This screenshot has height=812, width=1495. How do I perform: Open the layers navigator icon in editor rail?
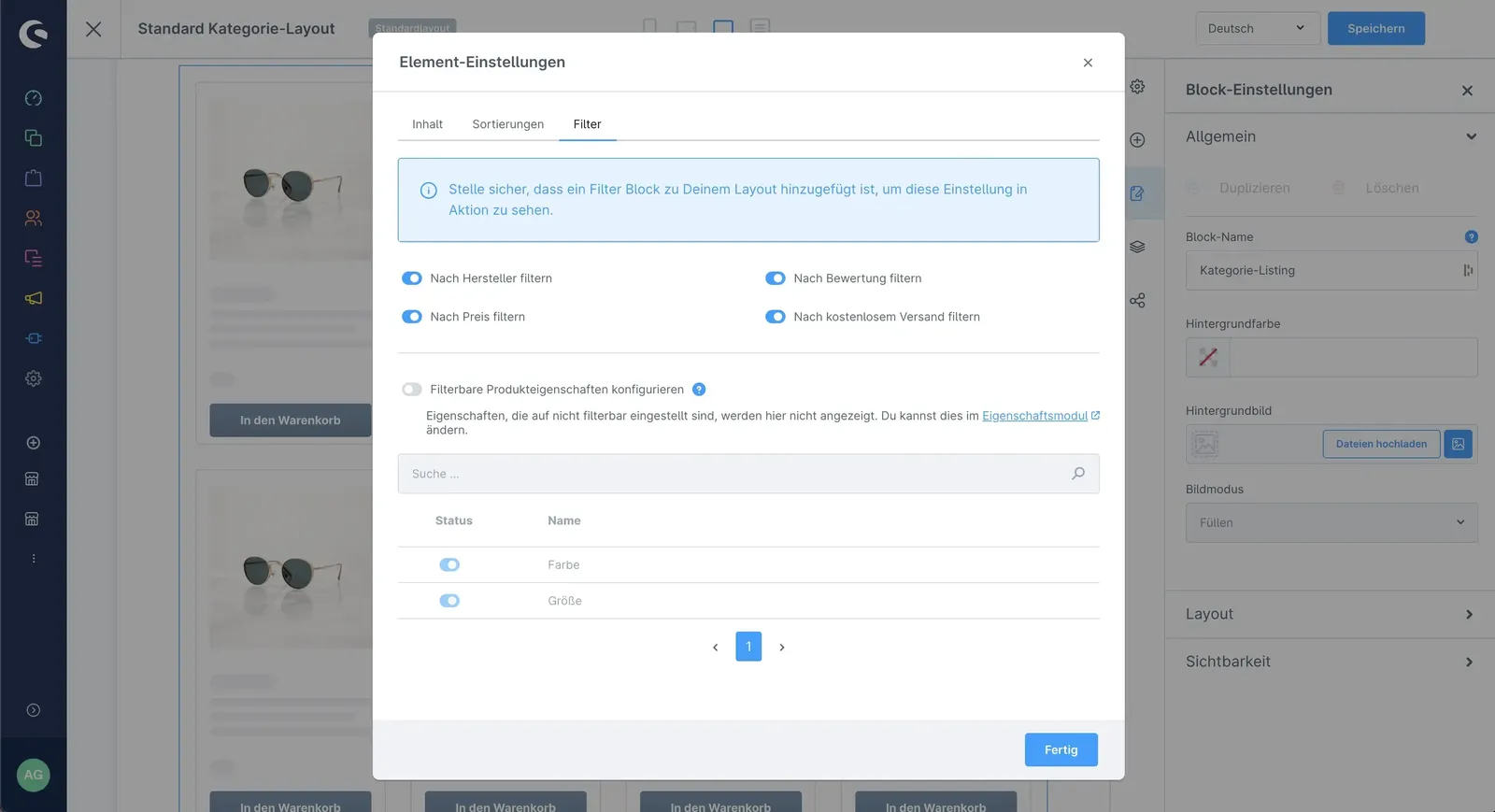(x=1137, y=247)
